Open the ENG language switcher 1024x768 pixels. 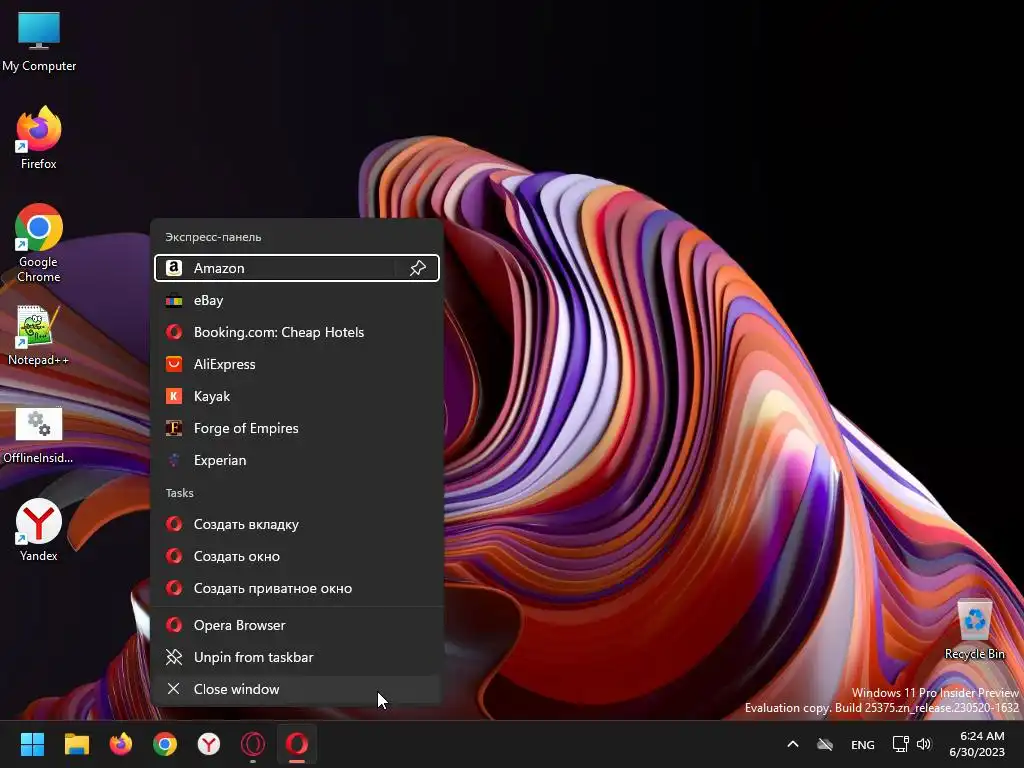coord(863,744)
